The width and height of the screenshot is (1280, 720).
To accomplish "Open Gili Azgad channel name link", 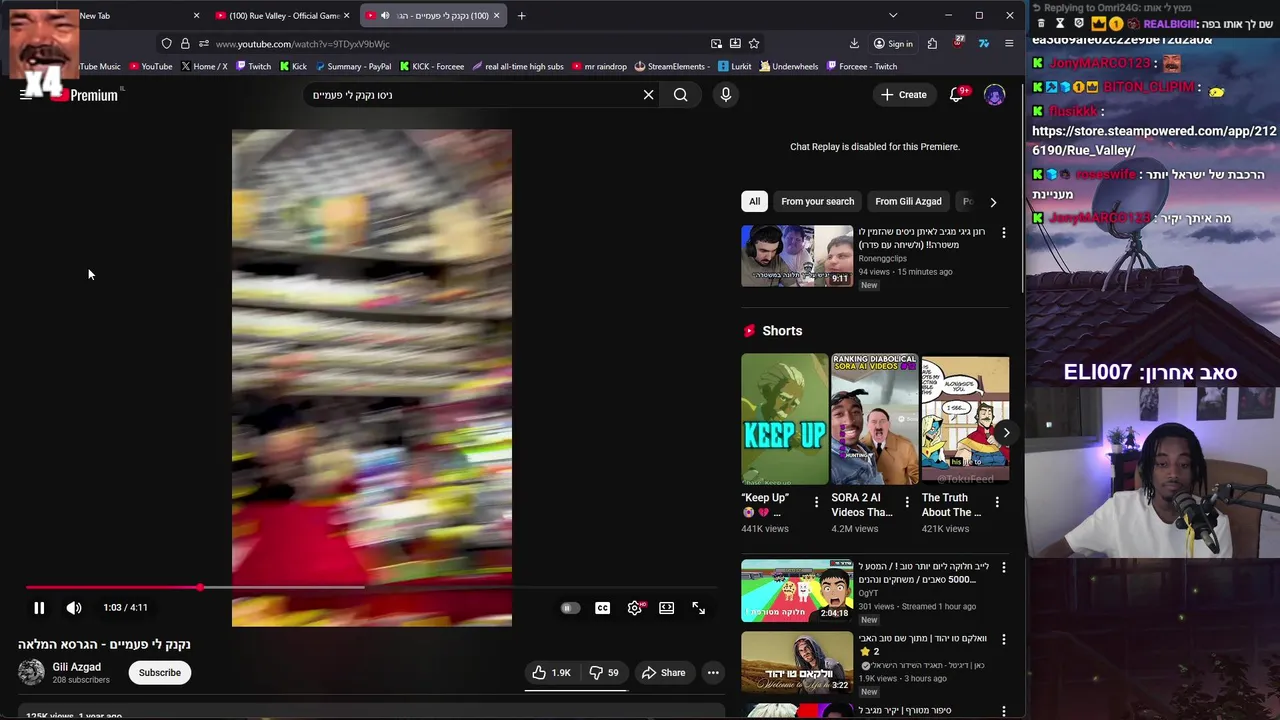I will 77,667.
